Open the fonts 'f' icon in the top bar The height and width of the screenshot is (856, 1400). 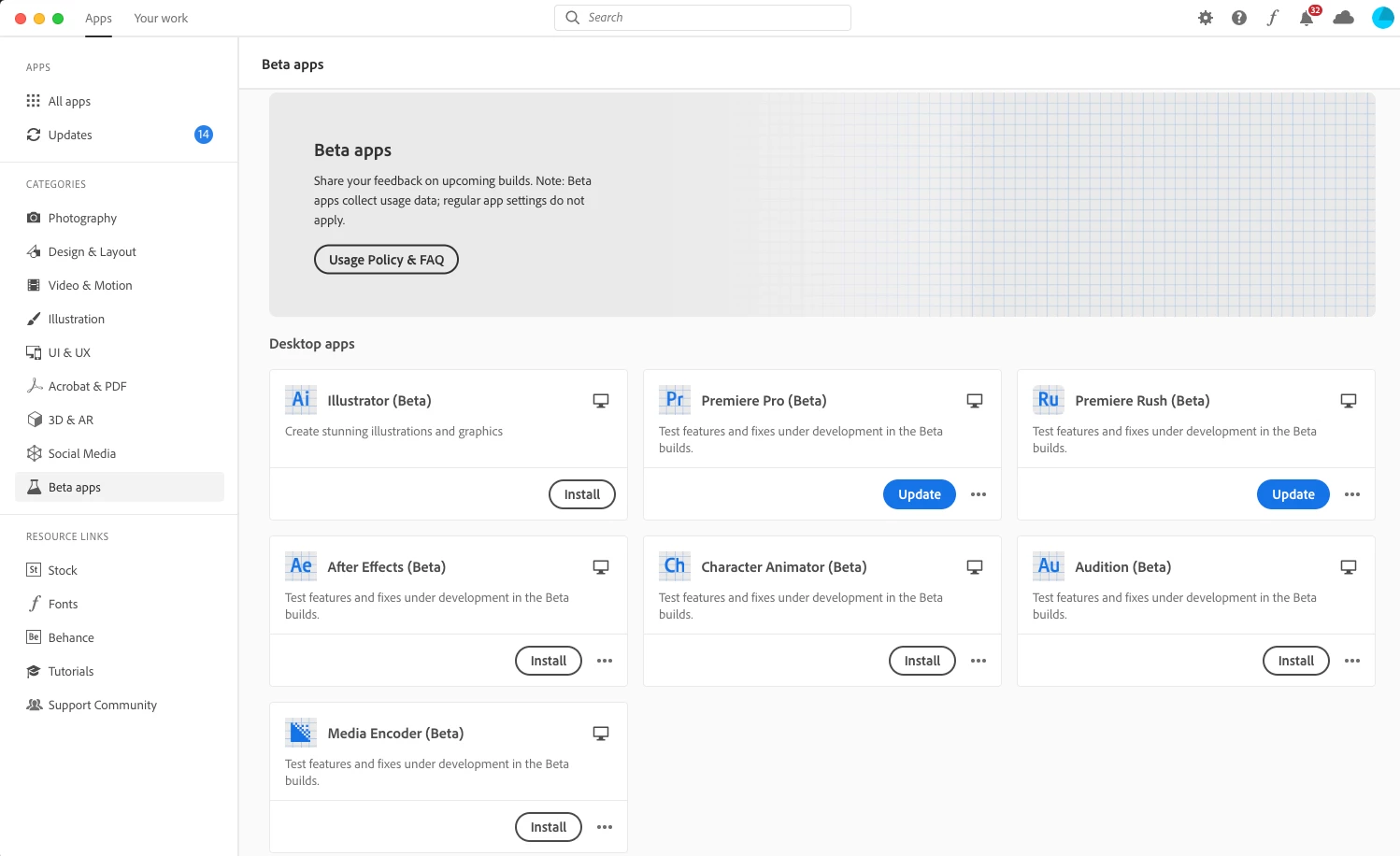coord(1273,18)
